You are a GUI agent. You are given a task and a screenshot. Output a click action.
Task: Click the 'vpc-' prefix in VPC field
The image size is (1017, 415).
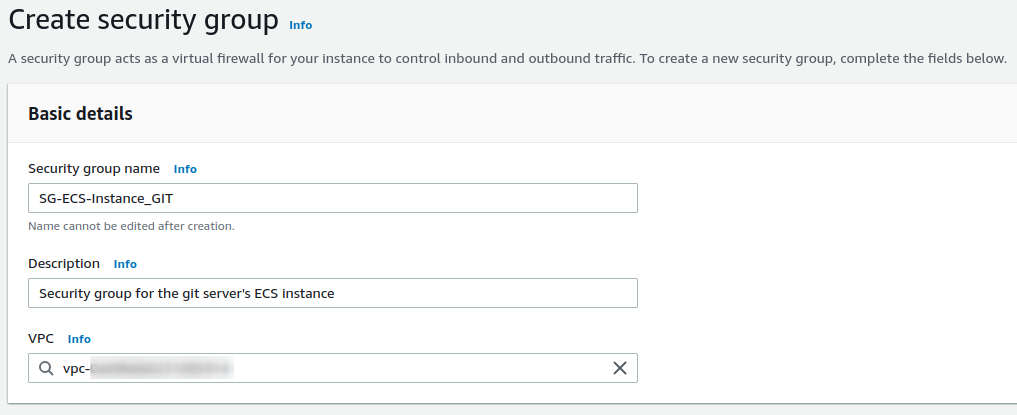click(x=76, y=369)
